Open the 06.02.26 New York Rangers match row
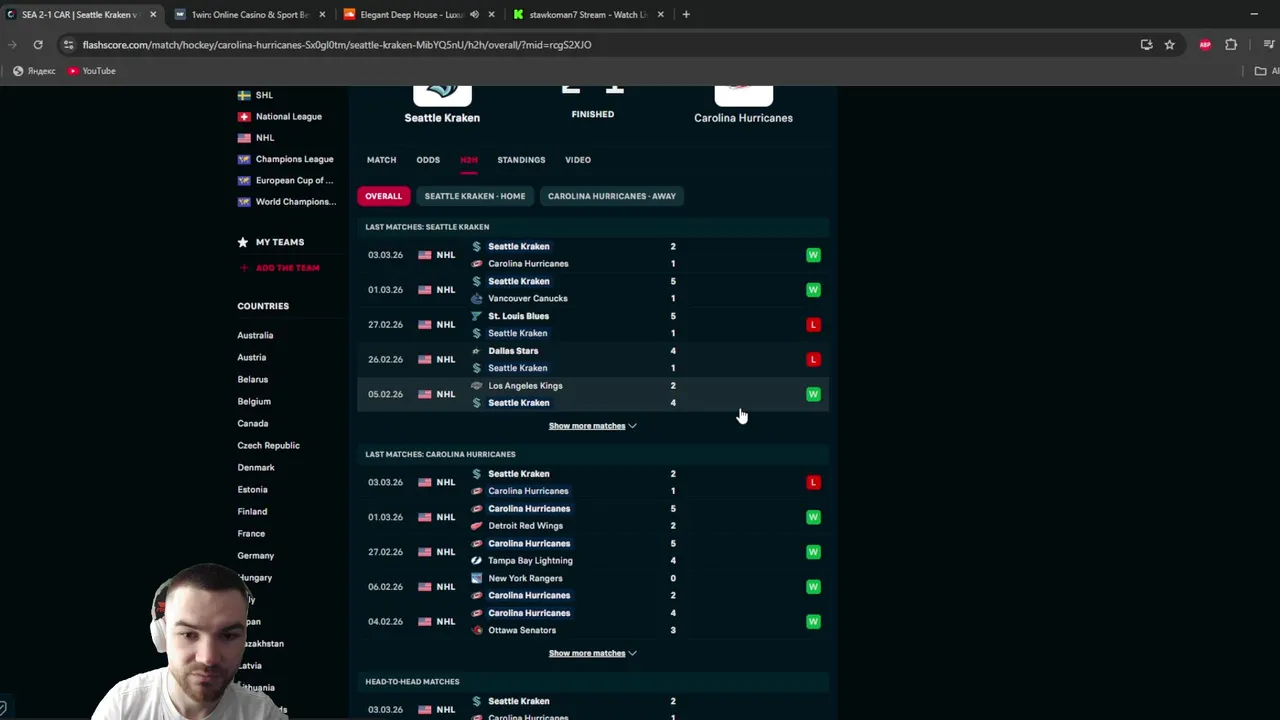The image size is (1280, 720). tap(593, 587)
